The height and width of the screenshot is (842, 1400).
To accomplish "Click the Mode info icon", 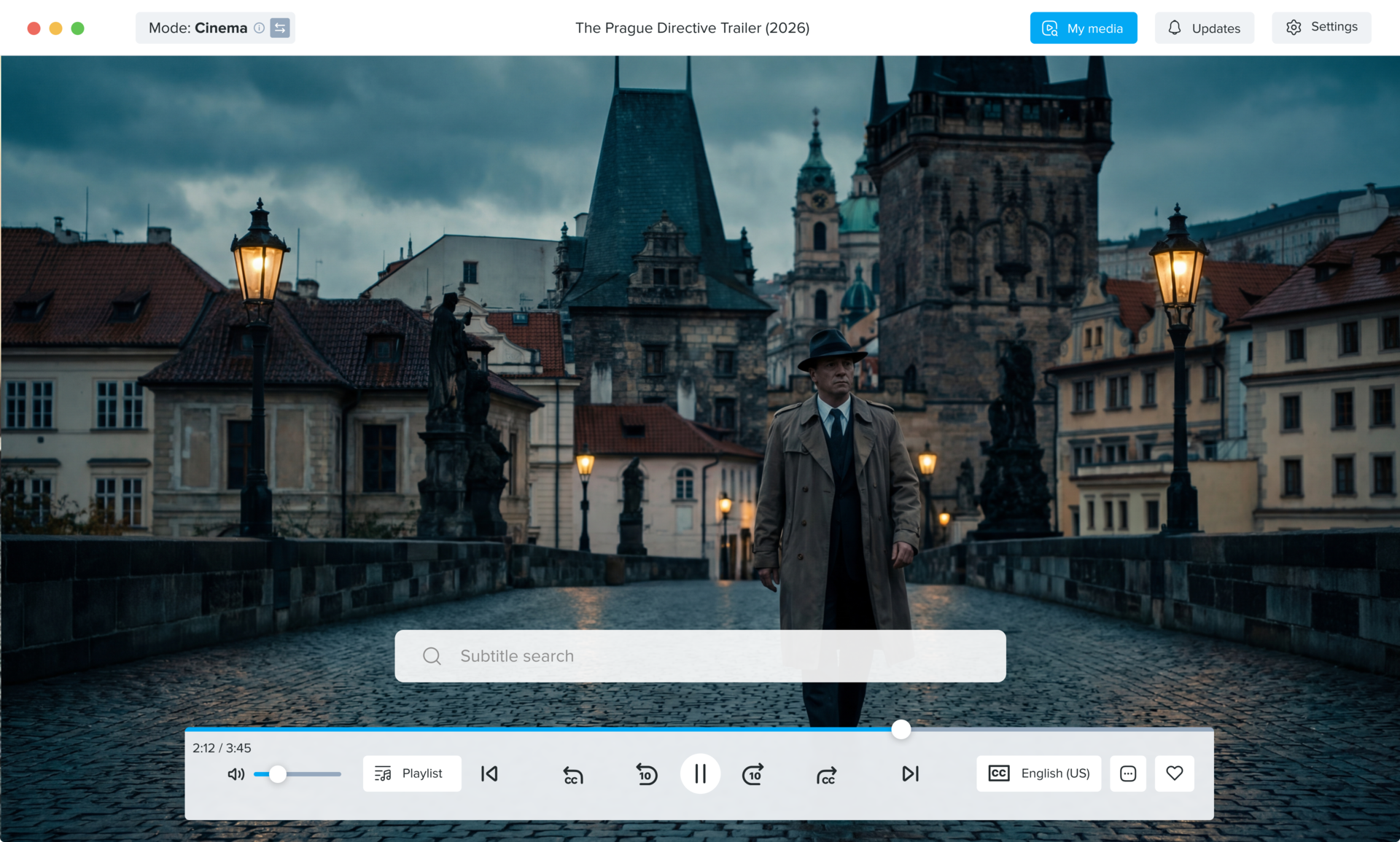I will coord(259,28).
